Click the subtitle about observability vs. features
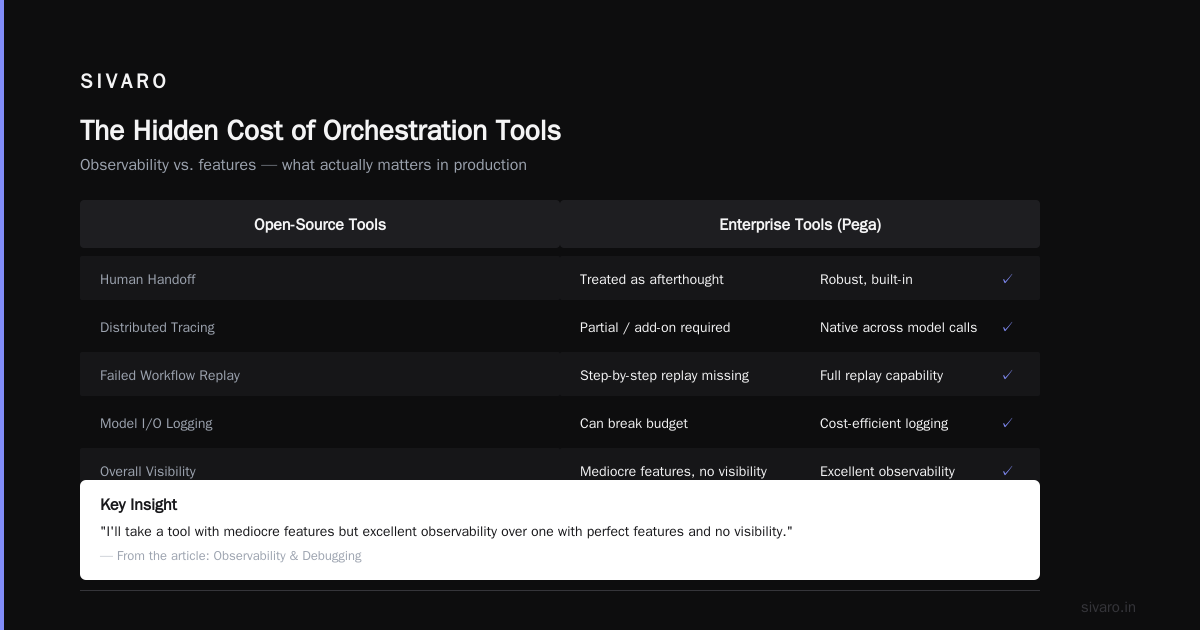This screenshot has height=630, width=1200. (303, 165)
